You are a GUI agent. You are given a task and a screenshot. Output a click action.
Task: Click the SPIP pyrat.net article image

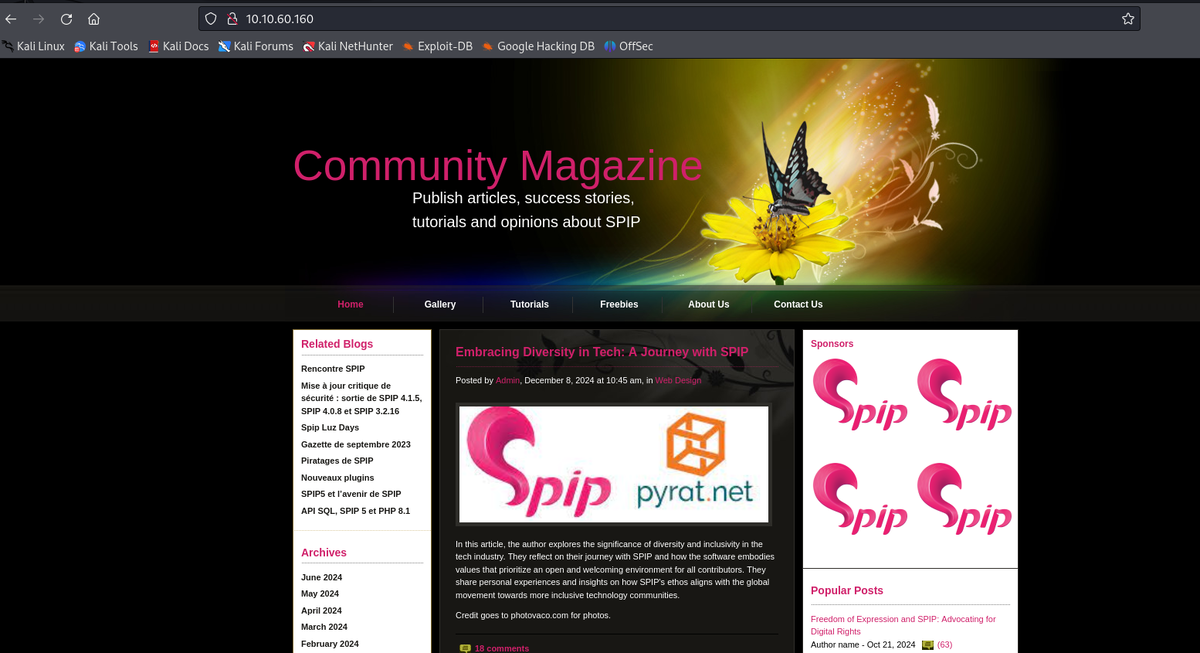click(613, 464)
